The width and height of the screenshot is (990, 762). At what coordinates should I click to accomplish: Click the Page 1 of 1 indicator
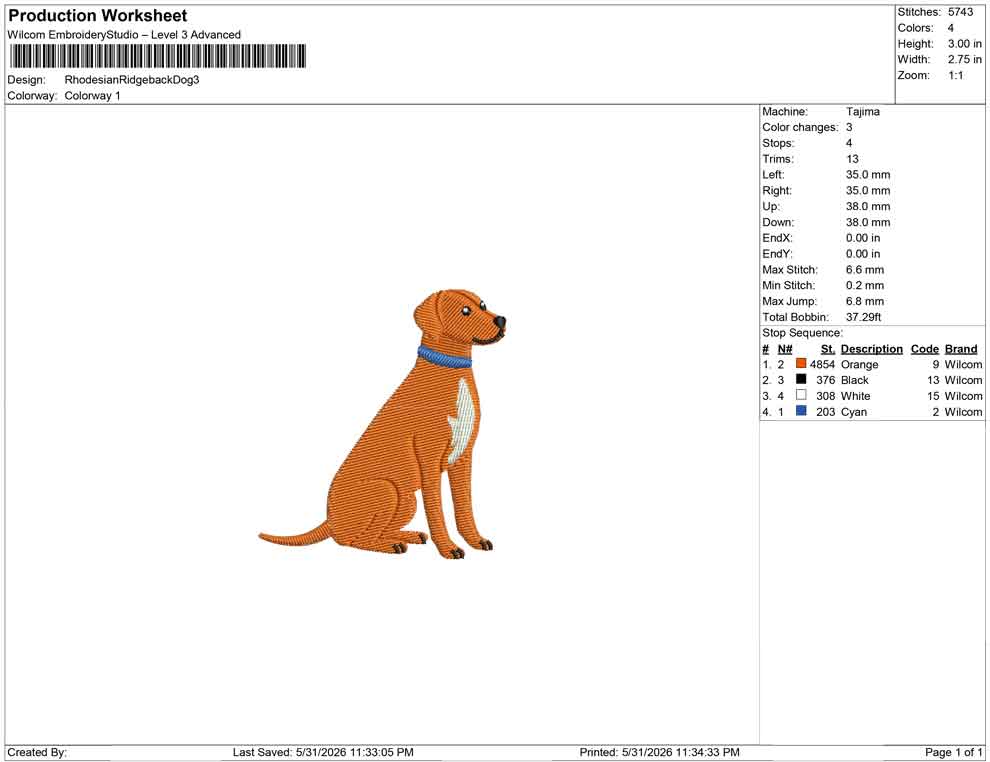[x=953, y=752]
